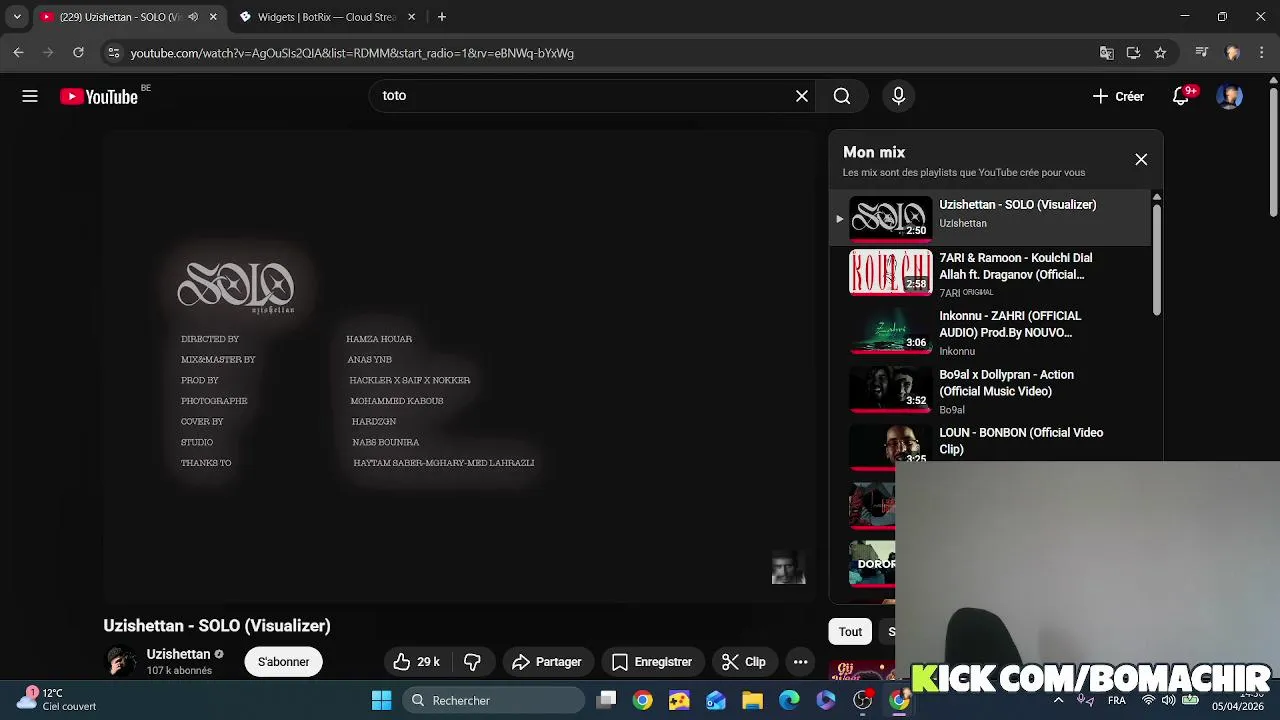Select the Tout filter chip

click(850, 631)
